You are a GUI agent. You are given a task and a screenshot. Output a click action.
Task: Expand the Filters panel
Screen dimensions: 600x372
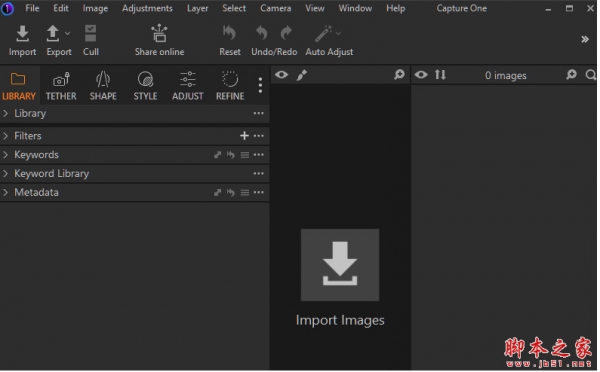tap(5, 136)
